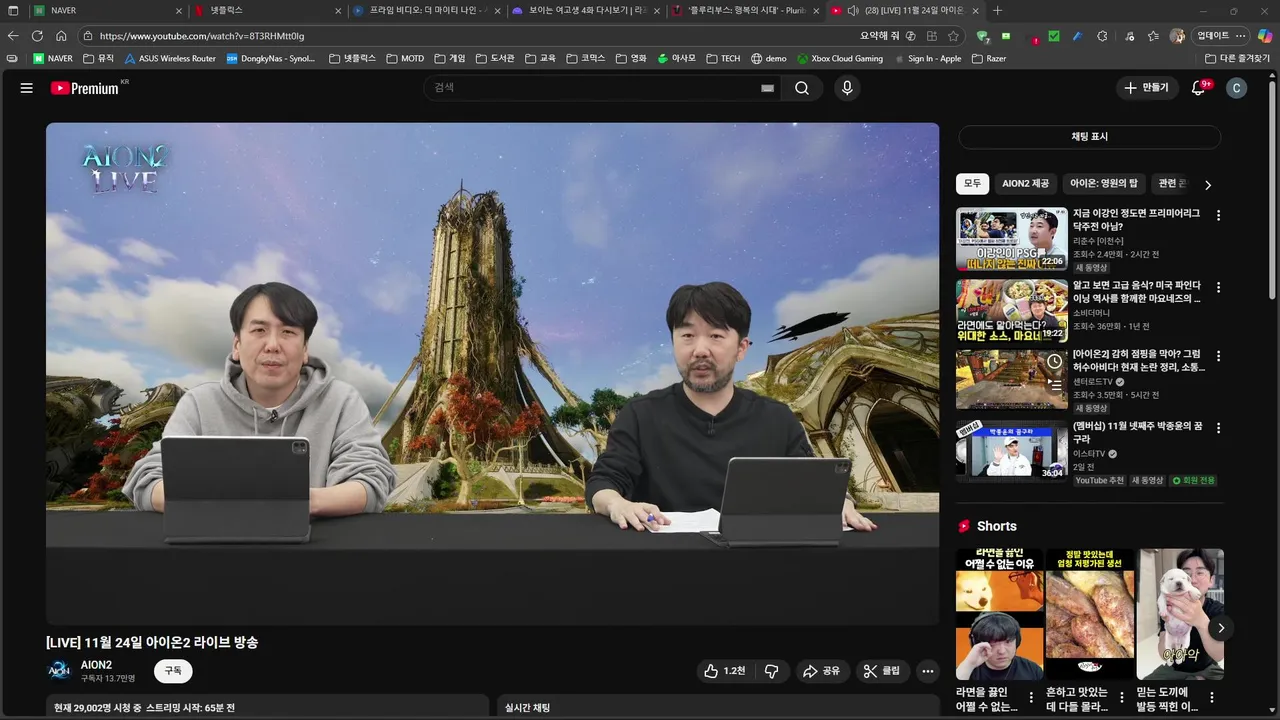Click the 업데이트 browser update button
The width and height of the screenshot is (1280, 720).
point(1219,36)
